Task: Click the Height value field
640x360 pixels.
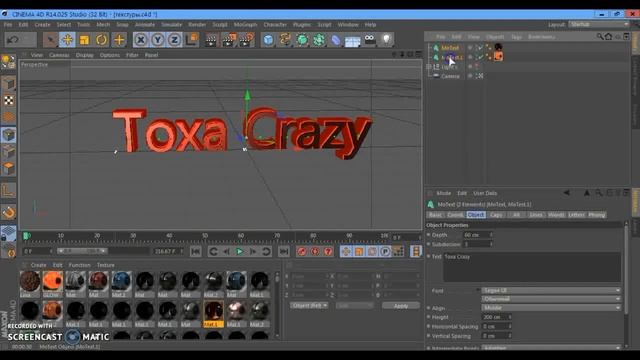Action: 496,317
